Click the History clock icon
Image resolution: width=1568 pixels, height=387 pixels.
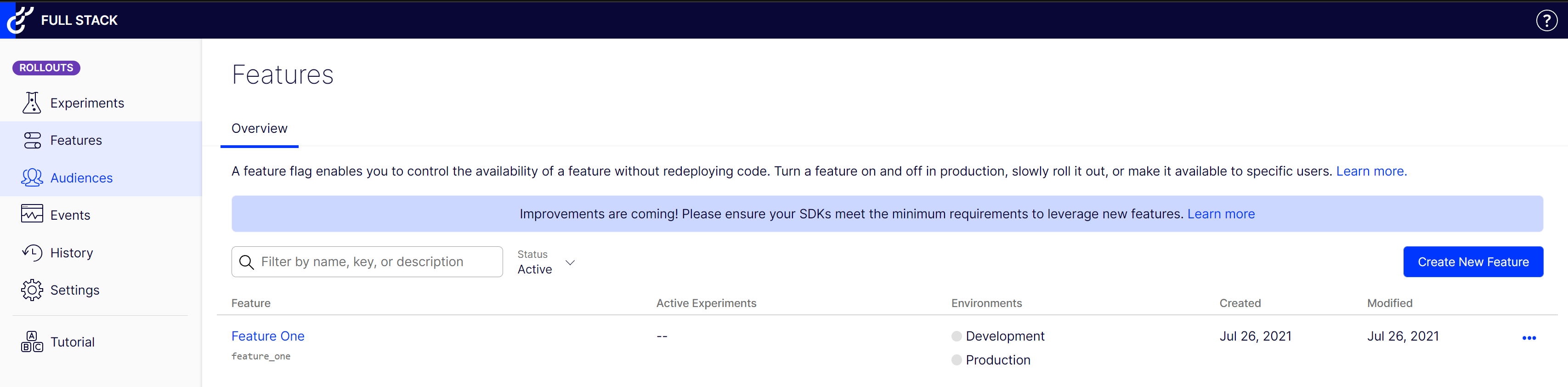(x=32, y=252)
